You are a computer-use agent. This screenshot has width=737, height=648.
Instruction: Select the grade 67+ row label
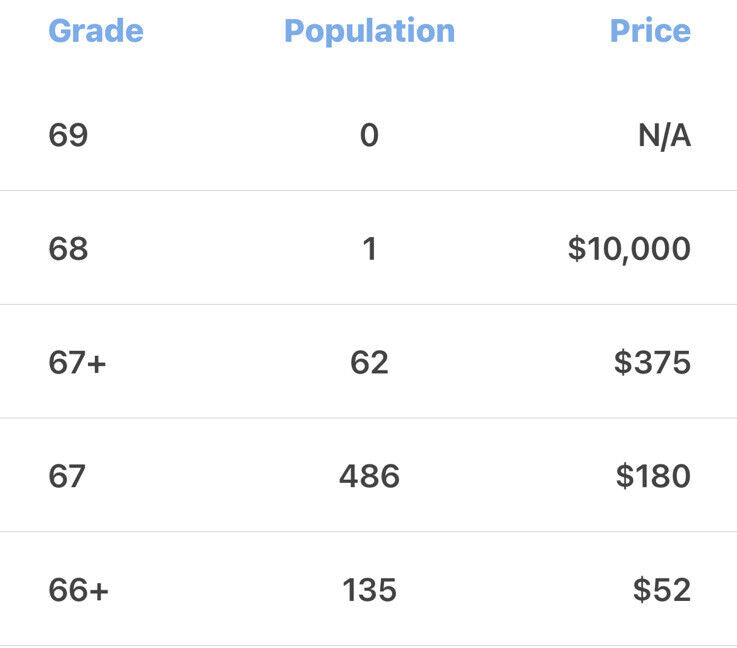[x=78, y=363]
